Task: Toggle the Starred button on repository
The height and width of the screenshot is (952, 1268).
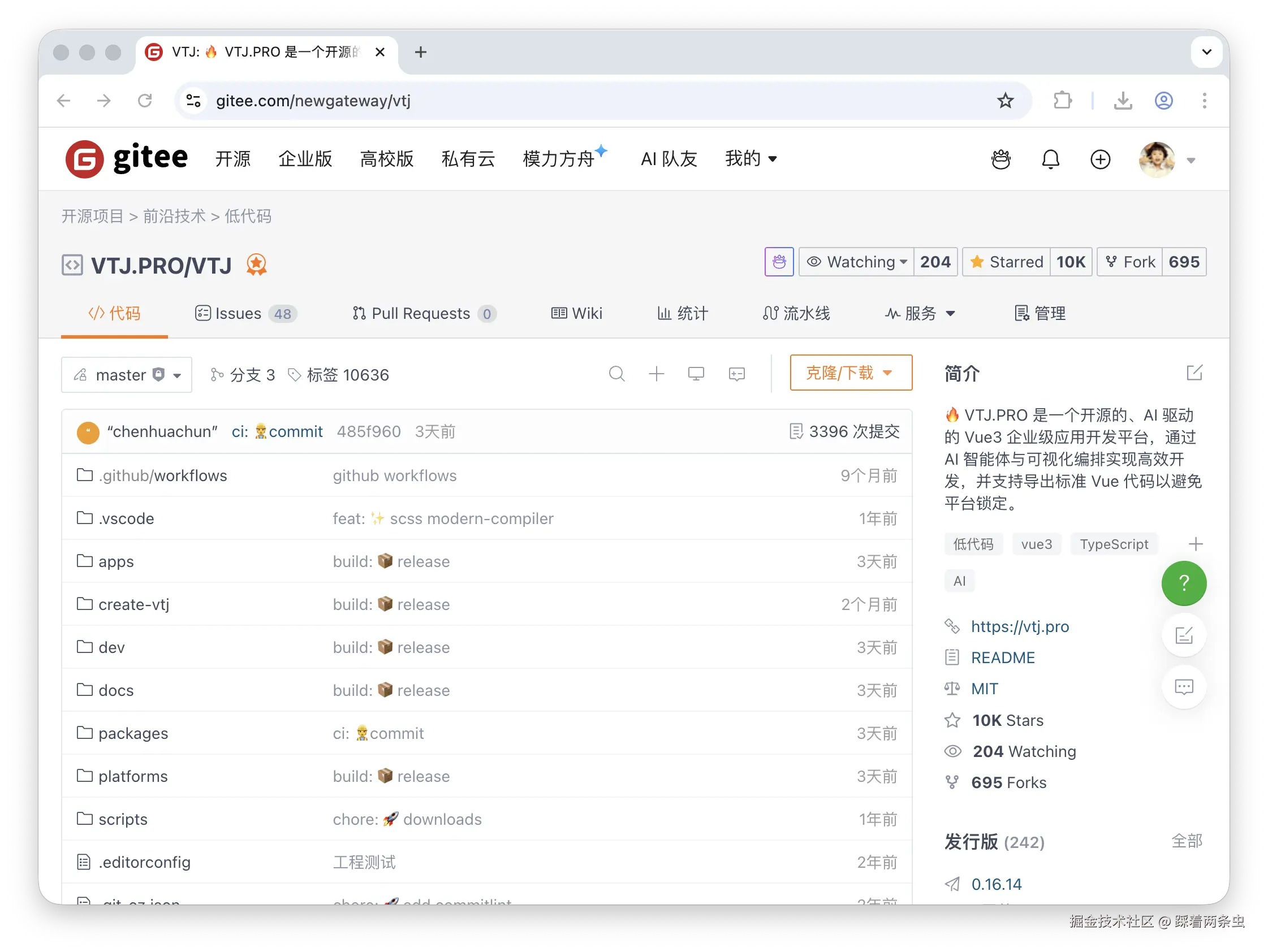Action: tap(1007, 262)
